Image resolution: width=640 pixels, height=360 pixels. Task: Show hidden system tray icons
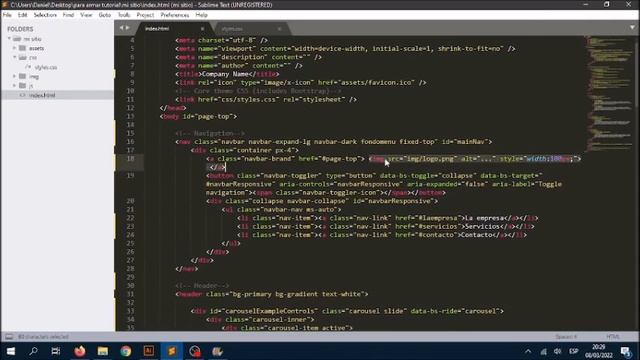[x=528, y=351]
